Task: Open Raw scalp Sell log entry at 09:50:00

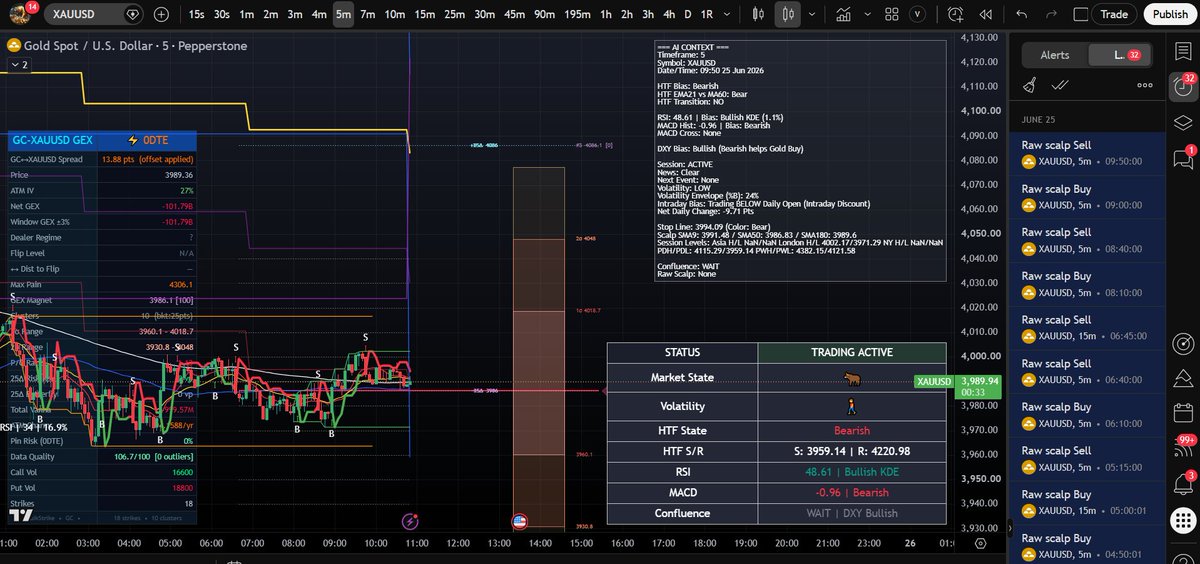Action: (x=1086, y=152)
